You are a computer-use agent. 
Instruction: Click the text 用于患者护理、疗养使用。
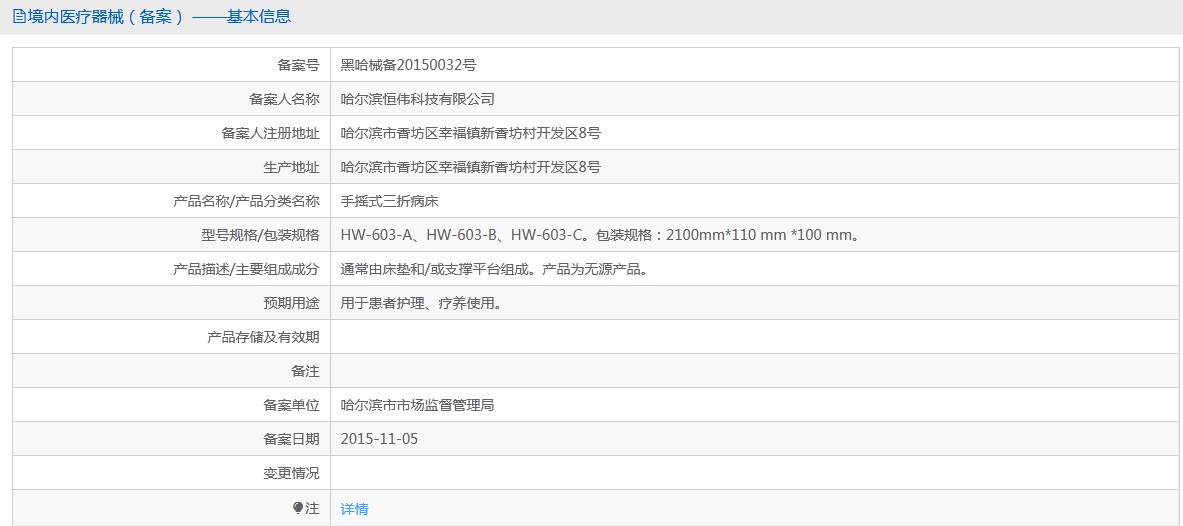(422, 303)
